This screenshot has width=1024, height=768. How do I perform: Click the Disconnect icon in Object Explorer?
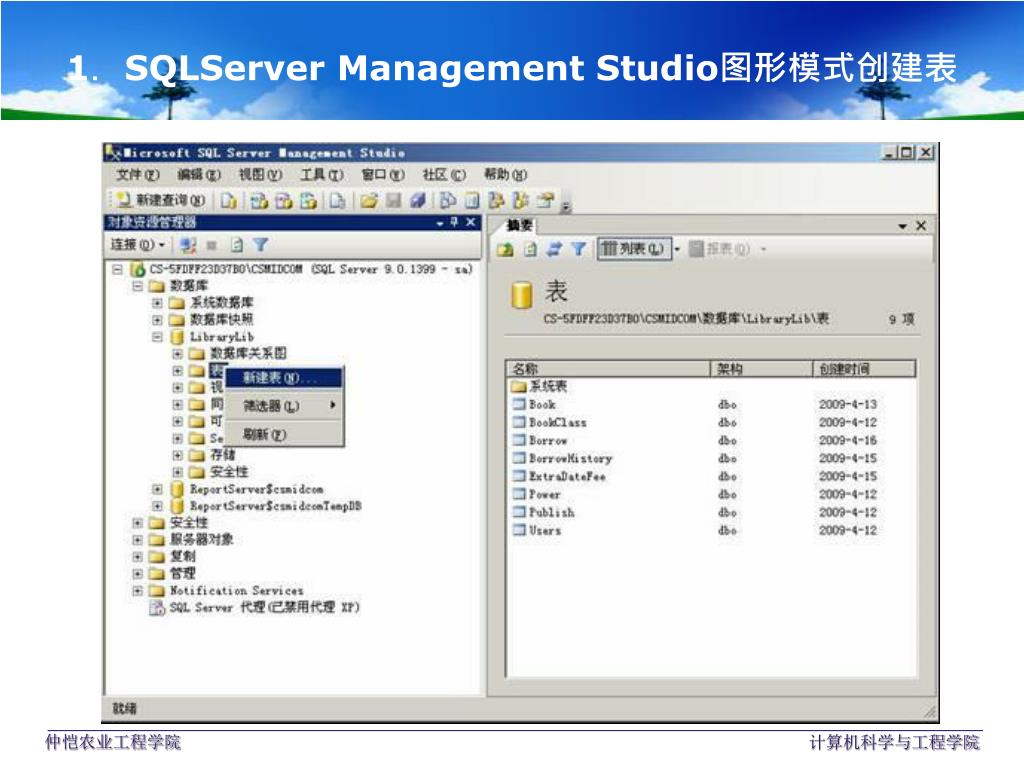188,245
